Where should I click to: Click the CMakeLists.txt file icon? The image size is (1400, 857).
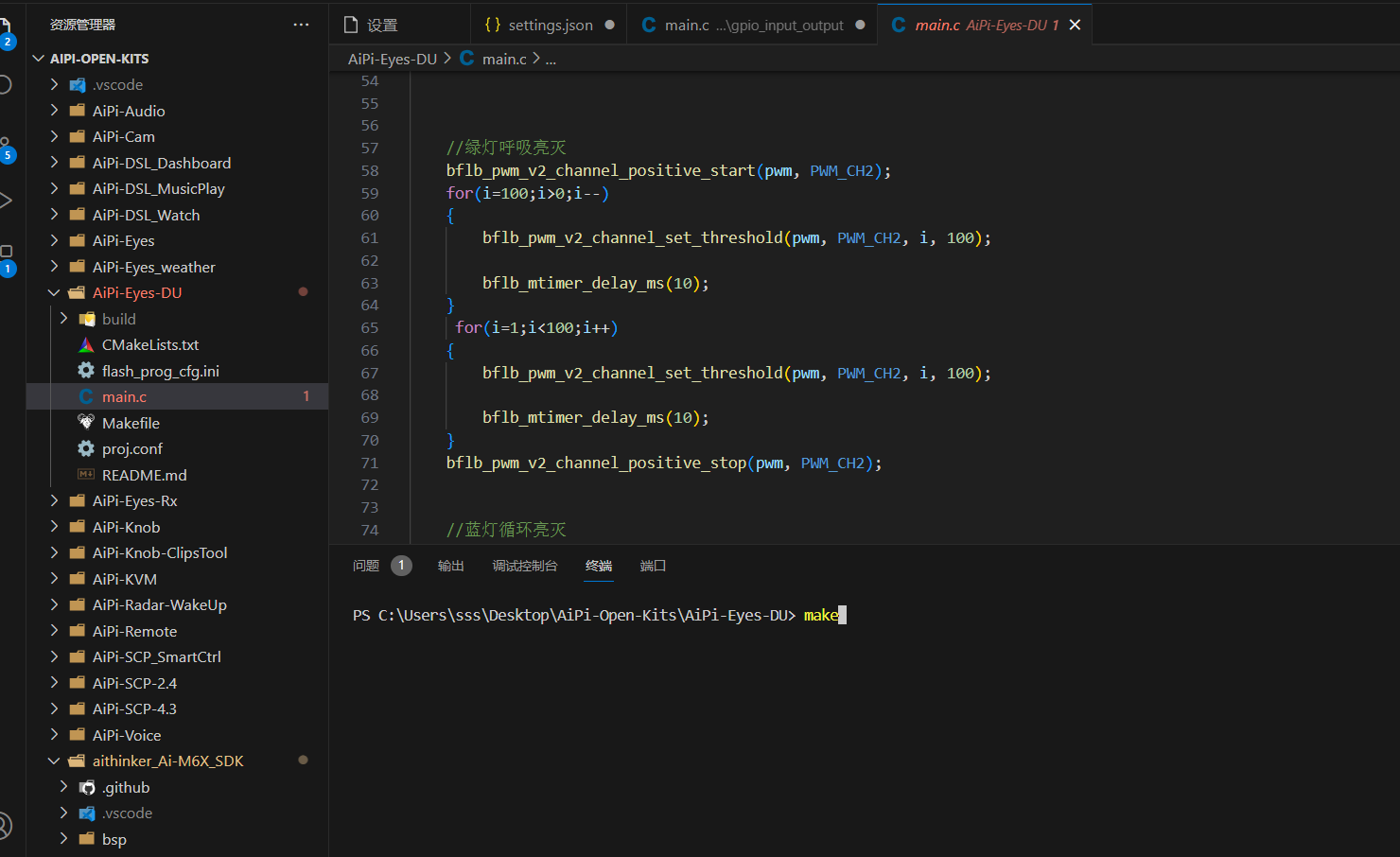86,345
